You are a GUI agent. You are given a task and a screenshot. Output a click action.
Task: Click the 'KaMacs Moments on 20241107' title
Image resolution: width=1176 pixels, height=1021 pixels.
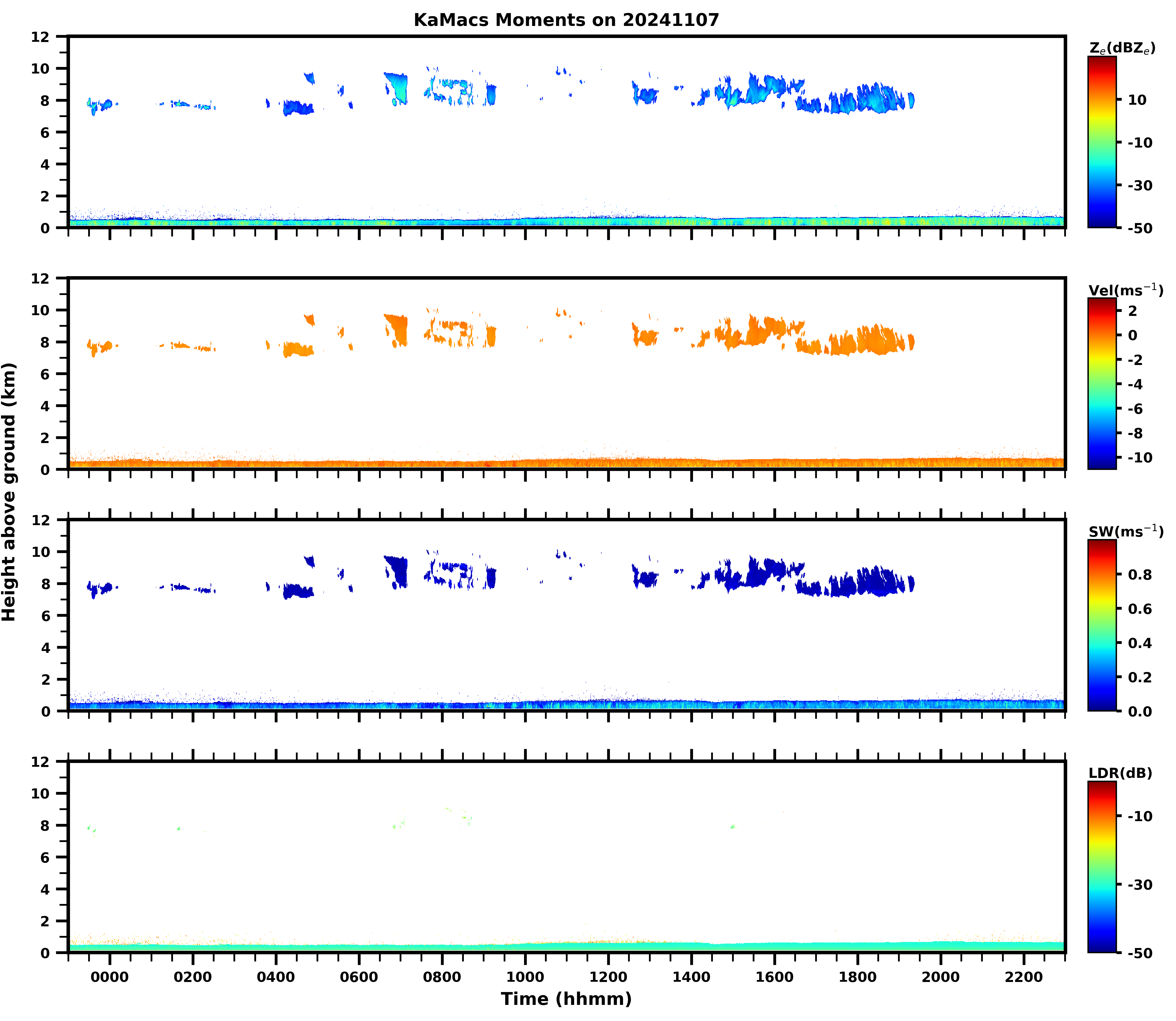point(566,20)
